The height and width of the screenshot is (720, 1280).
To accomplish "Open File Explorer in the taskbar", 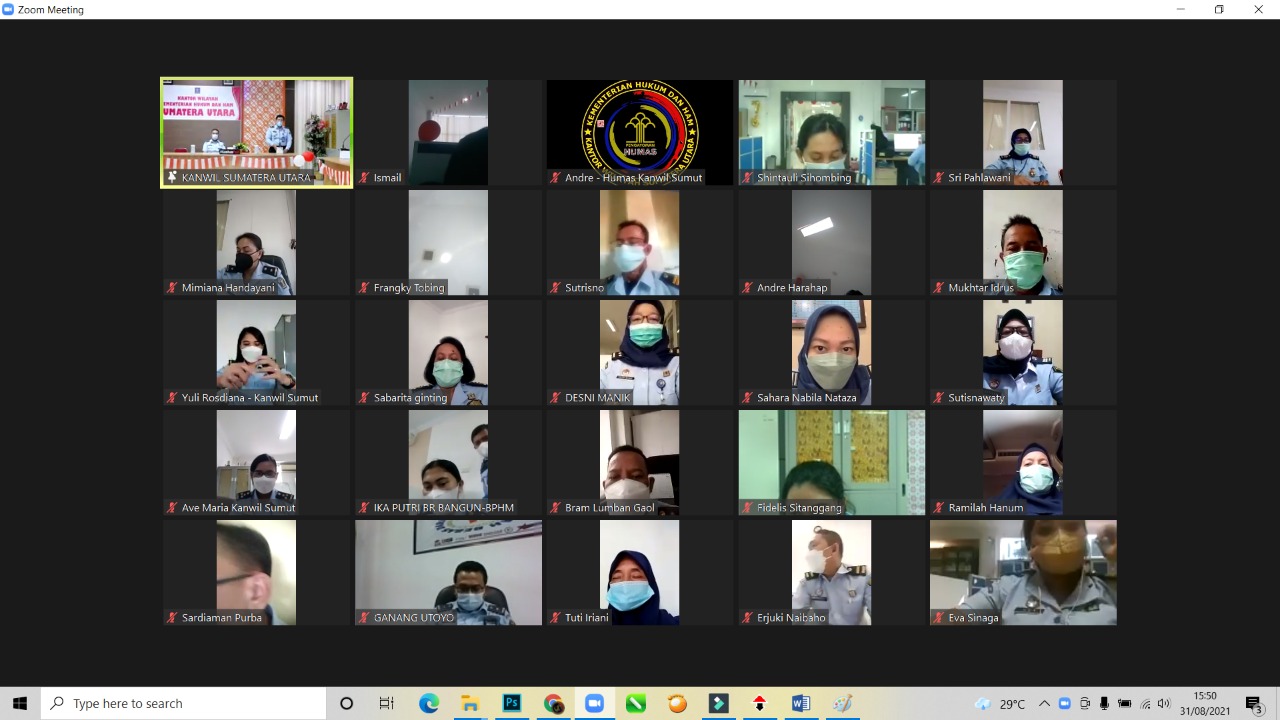I will [x=470, y=703].
